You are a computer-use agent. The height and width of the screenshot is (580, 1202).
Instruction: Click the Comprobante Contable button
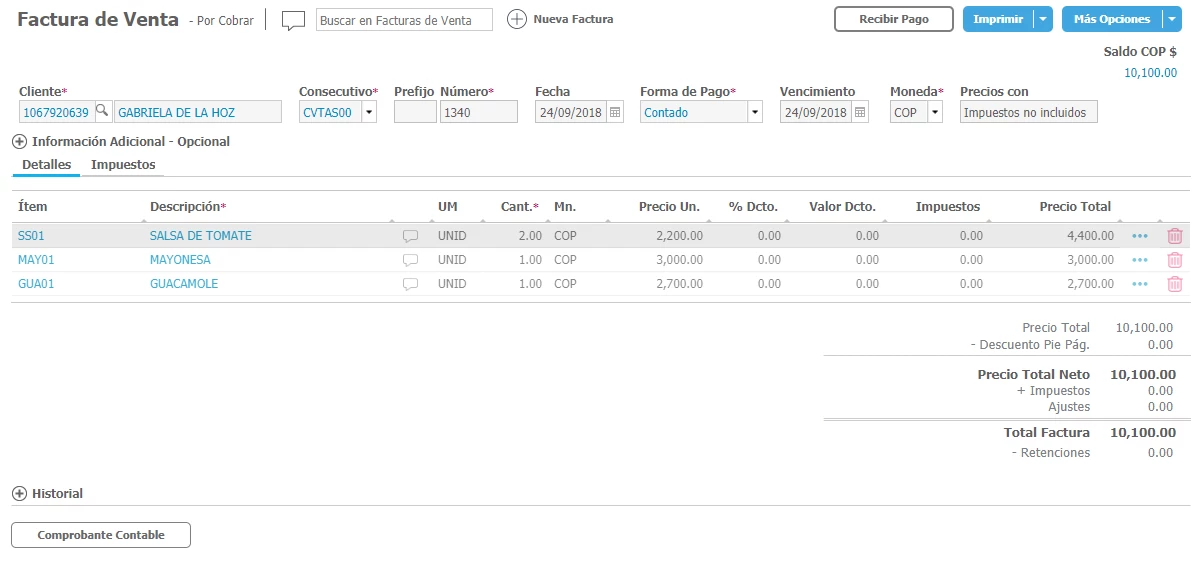point(101,535)
